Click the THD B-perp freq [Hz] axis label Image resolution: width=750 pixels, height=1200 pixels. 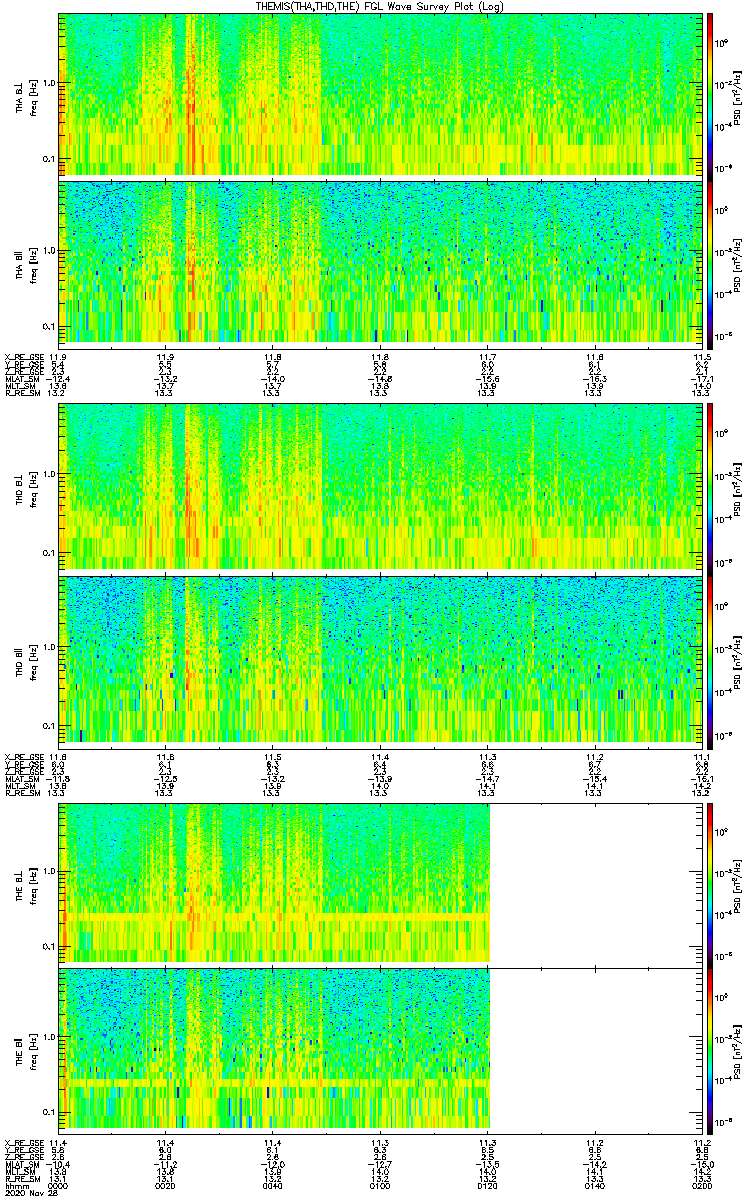(33, 489)
